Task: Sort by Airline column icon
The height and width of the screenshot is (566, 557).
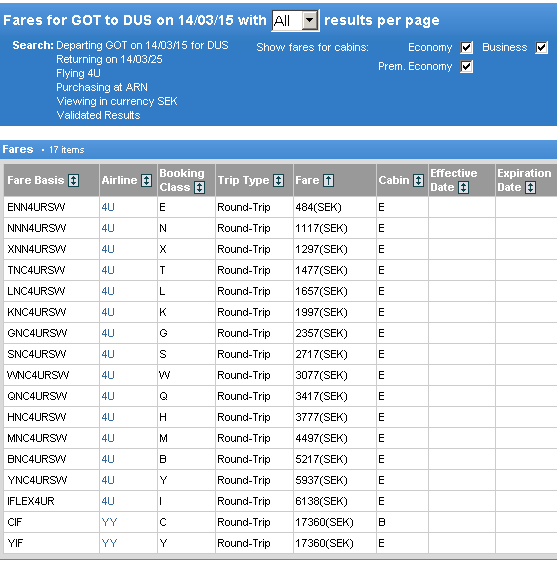Action: 146,180
